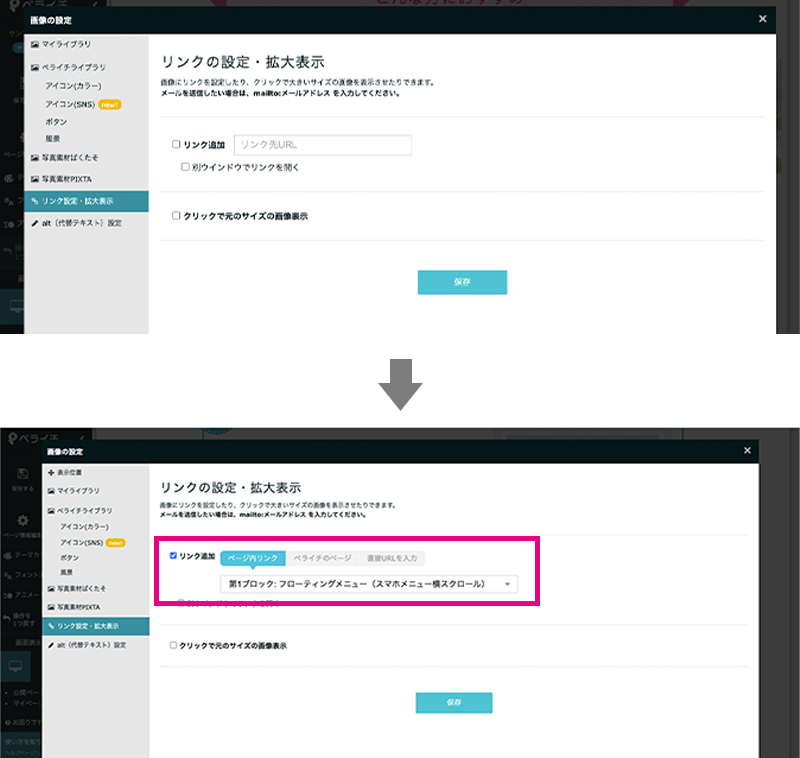Click the 写真素材PIXTA image icon in the pink-highlighted dialog

(x=51, y=607)
